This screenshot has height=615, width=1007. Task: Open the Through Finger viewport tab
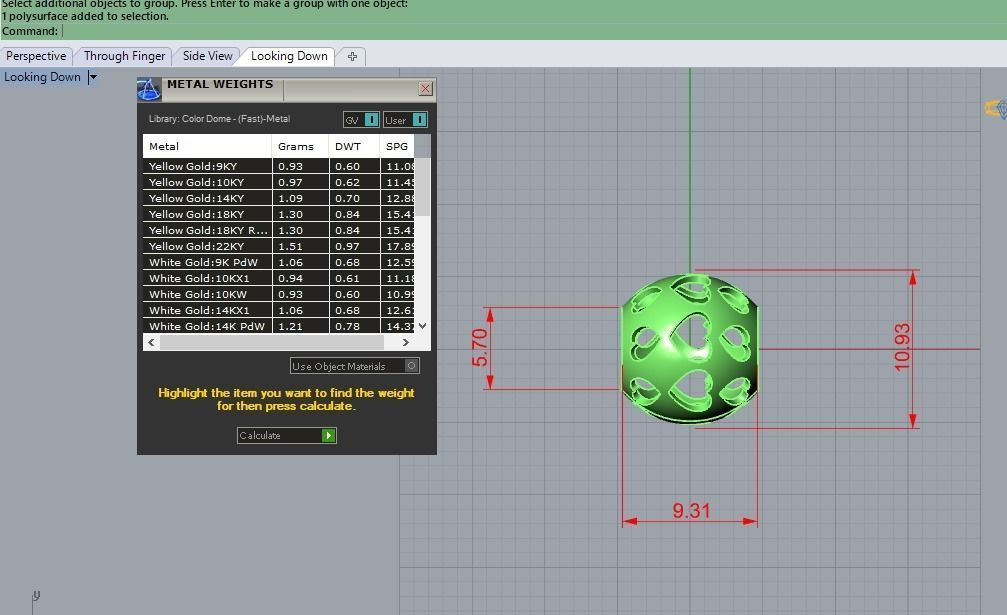click(x=124, y=56)
